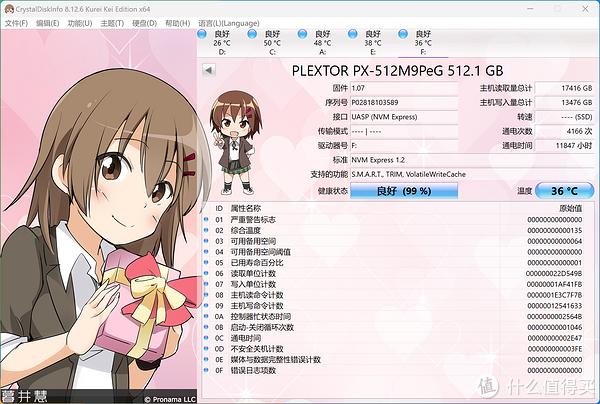Viewport: 600px width, 404px height.
Task: Open the 主题(T) menu
Action: (112, 23)
